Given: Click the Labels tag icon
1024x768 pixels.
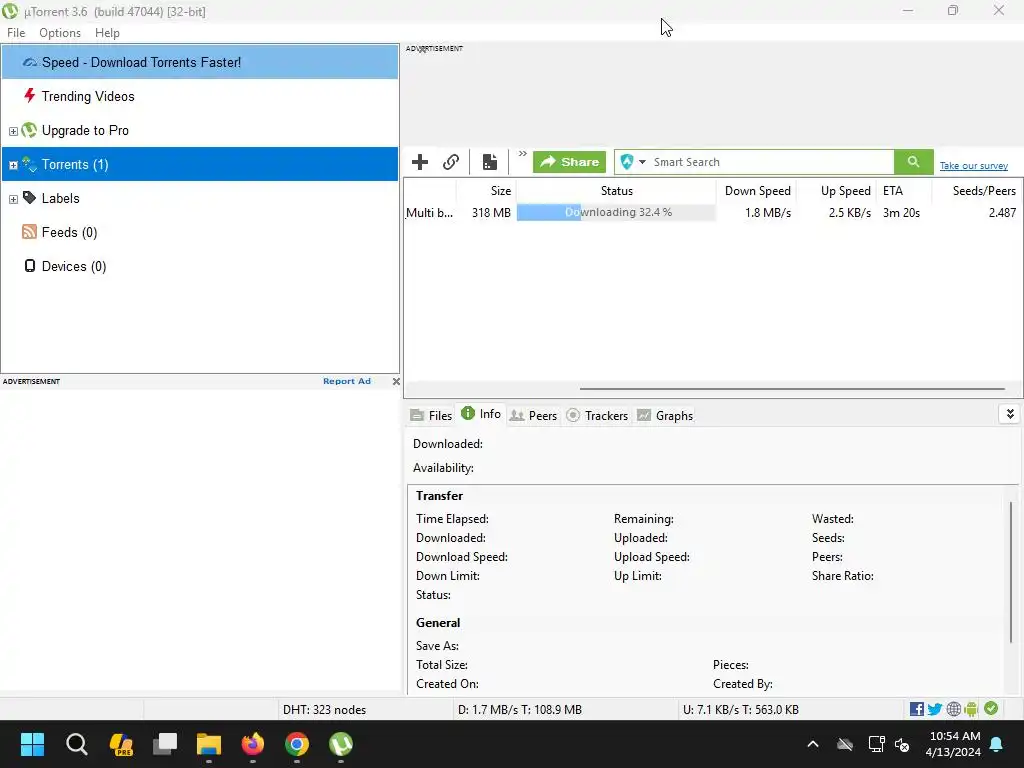Looking at the screenshot, I should click(29, 198).
